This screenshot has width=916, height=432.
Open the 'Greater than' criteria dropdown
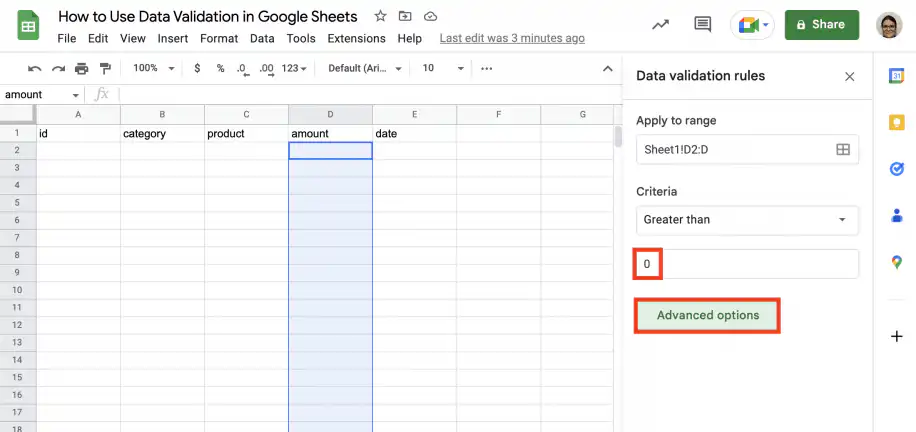pos(747,220)
